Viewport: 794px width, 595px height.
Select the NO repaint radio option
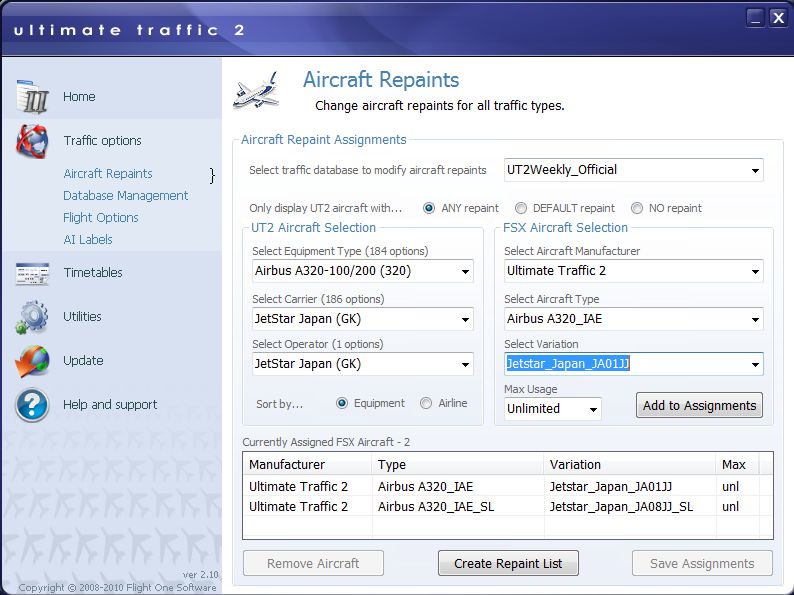[x=637, y=208]
